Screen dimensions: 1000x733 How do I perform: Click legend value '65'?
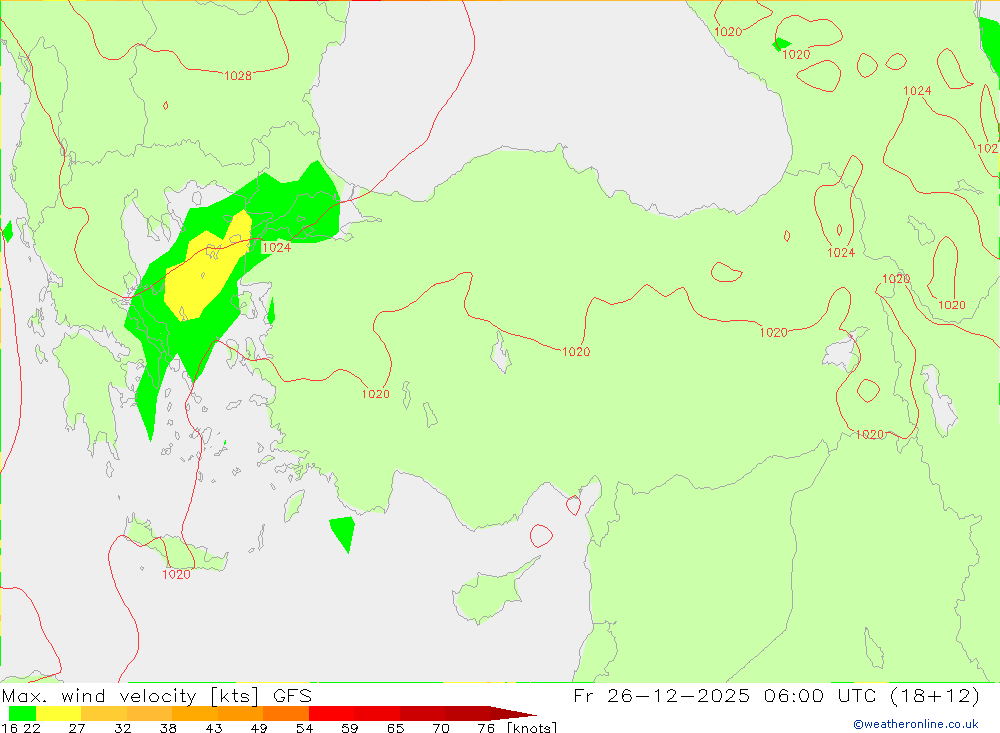coord(395,728)
